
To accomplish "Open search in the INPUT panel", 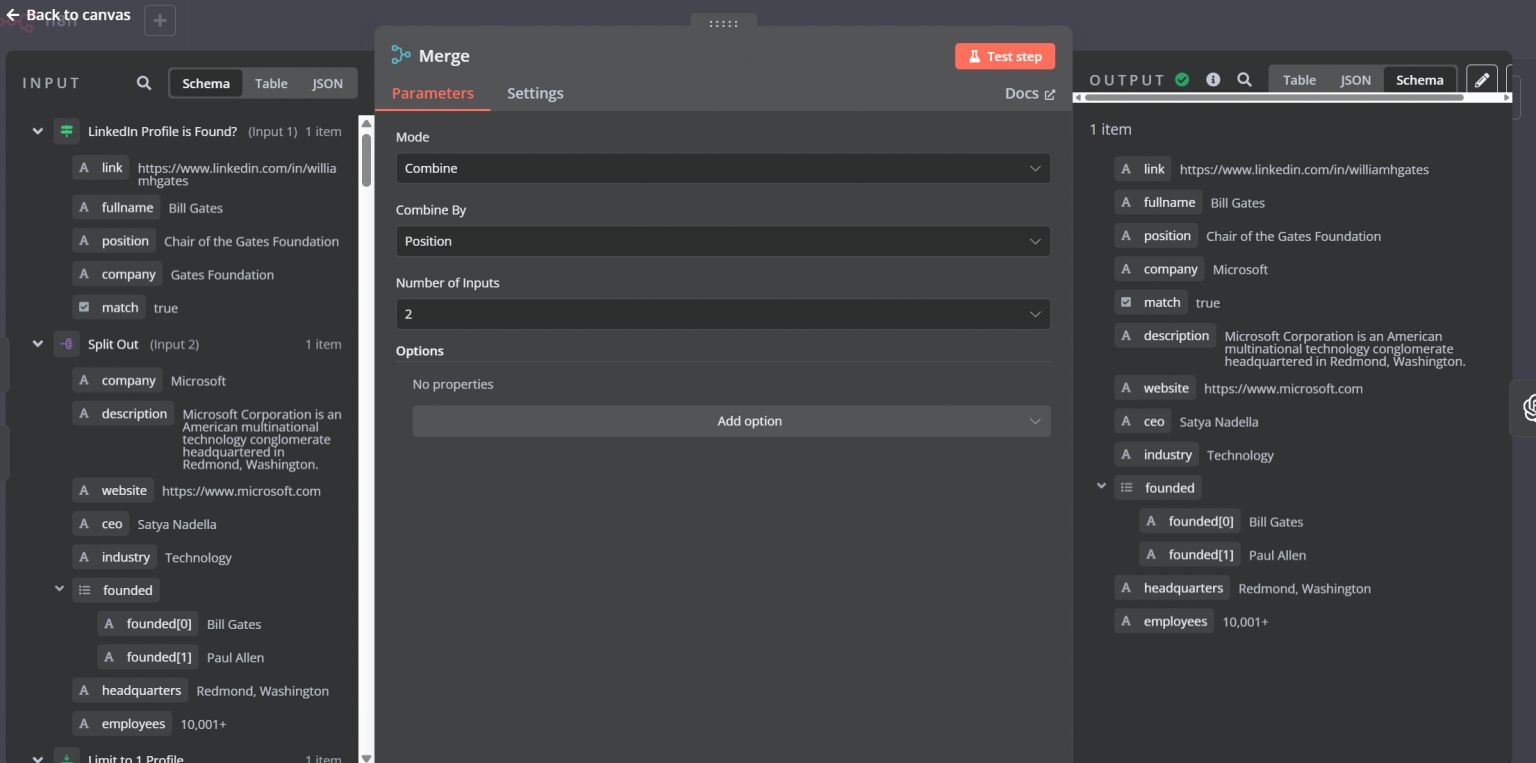I will (x=143, y=83).
